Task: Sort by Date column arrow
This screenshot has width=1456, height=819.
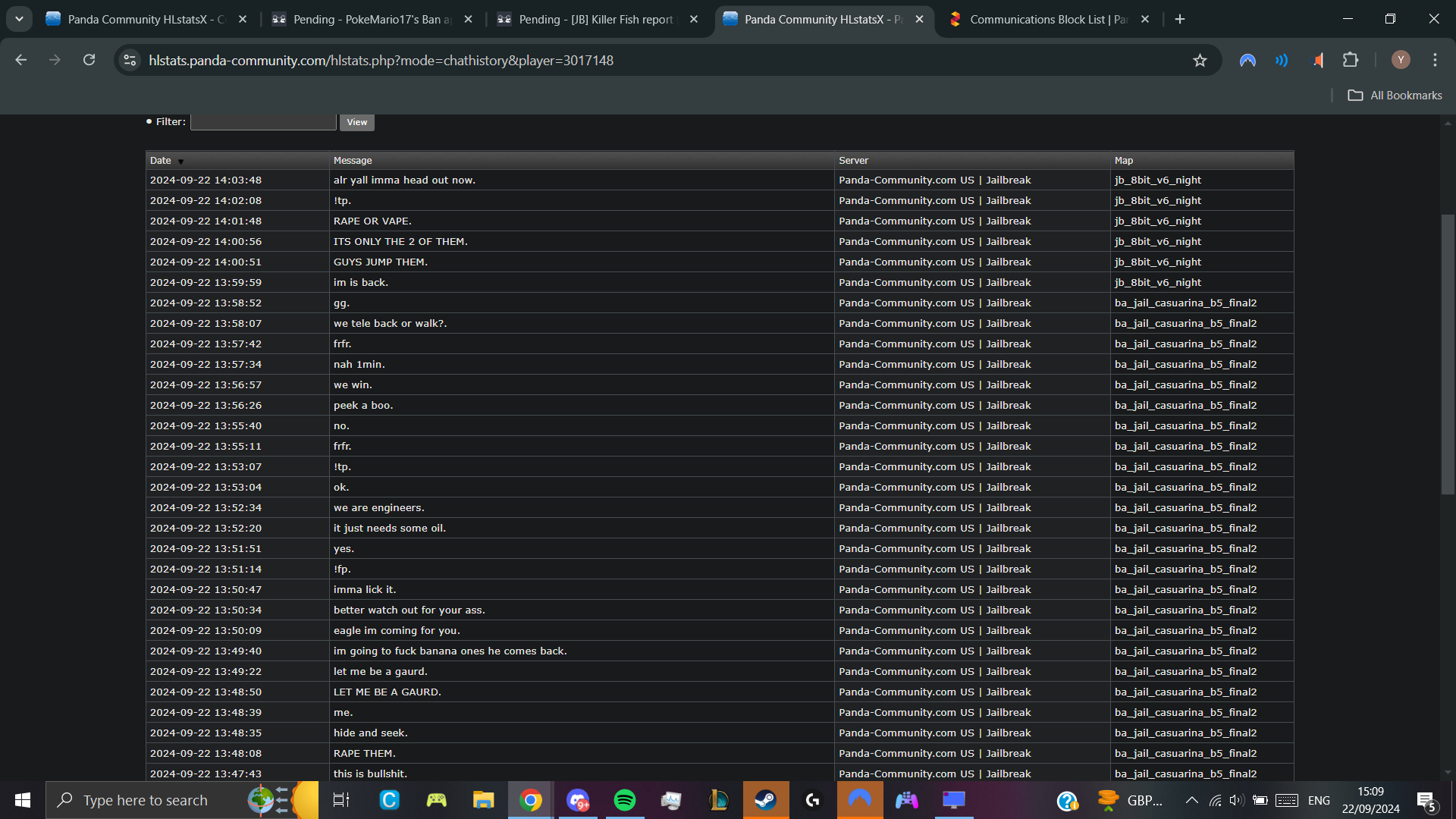Action: point(180,162)
